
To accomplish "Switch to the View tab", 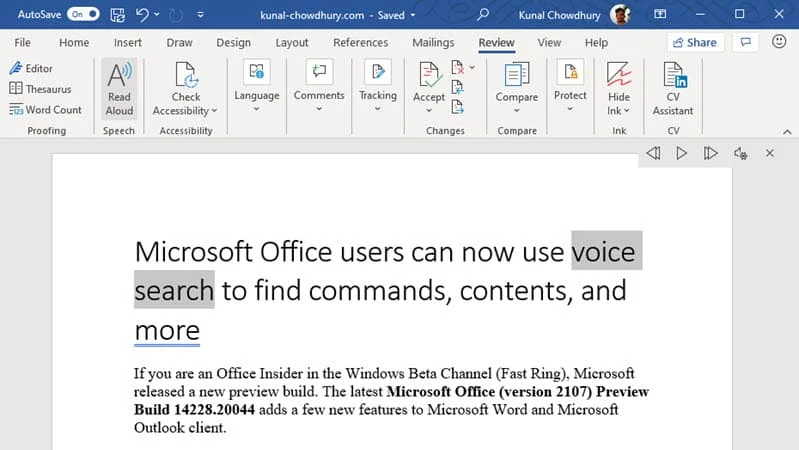I will pyautogui.click(x=549, y=43).
